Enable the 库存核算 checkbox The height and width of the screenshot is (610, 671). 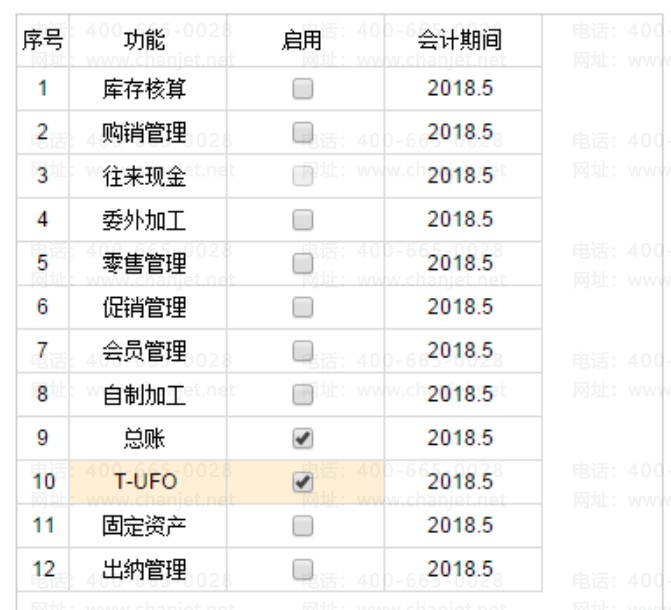(302, 89)
